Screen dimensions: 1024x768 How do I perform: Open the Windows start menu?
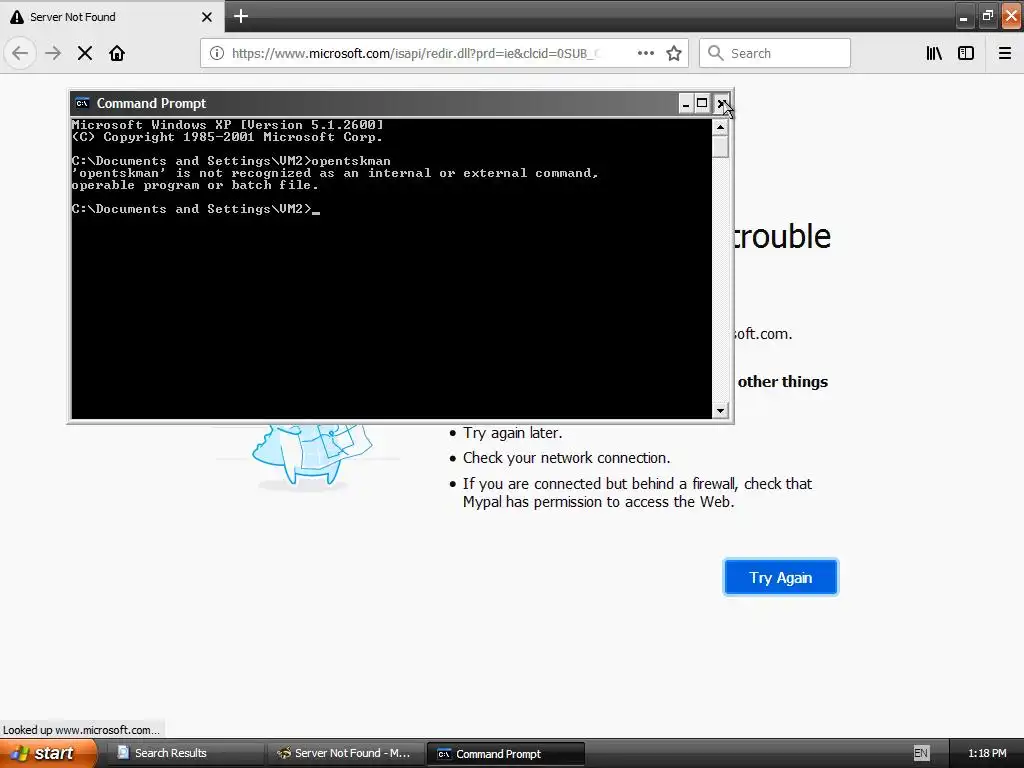(48, 753)
